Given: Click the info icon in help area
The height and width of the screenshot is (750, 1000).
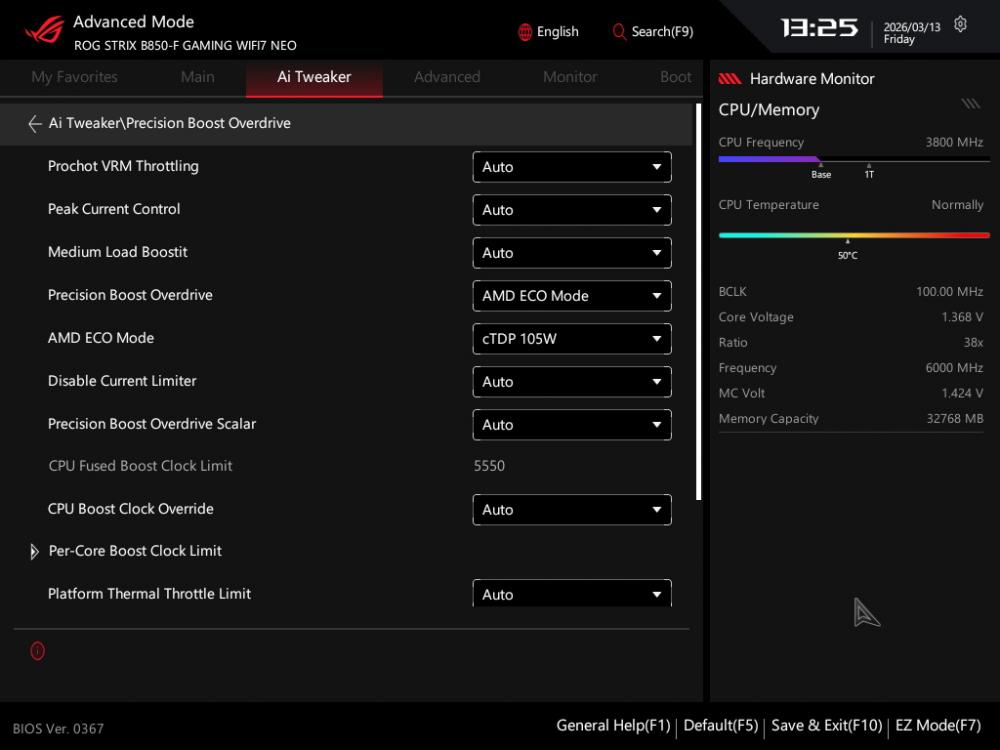Looking at the screenshot, I should coord(38,651).
